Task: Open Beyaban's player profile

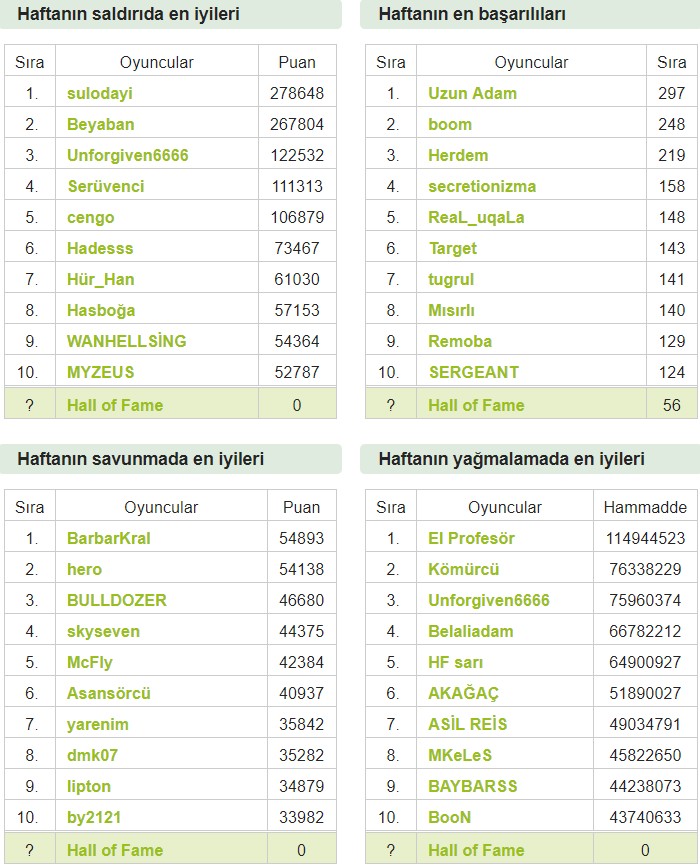Action: [101, 124]
